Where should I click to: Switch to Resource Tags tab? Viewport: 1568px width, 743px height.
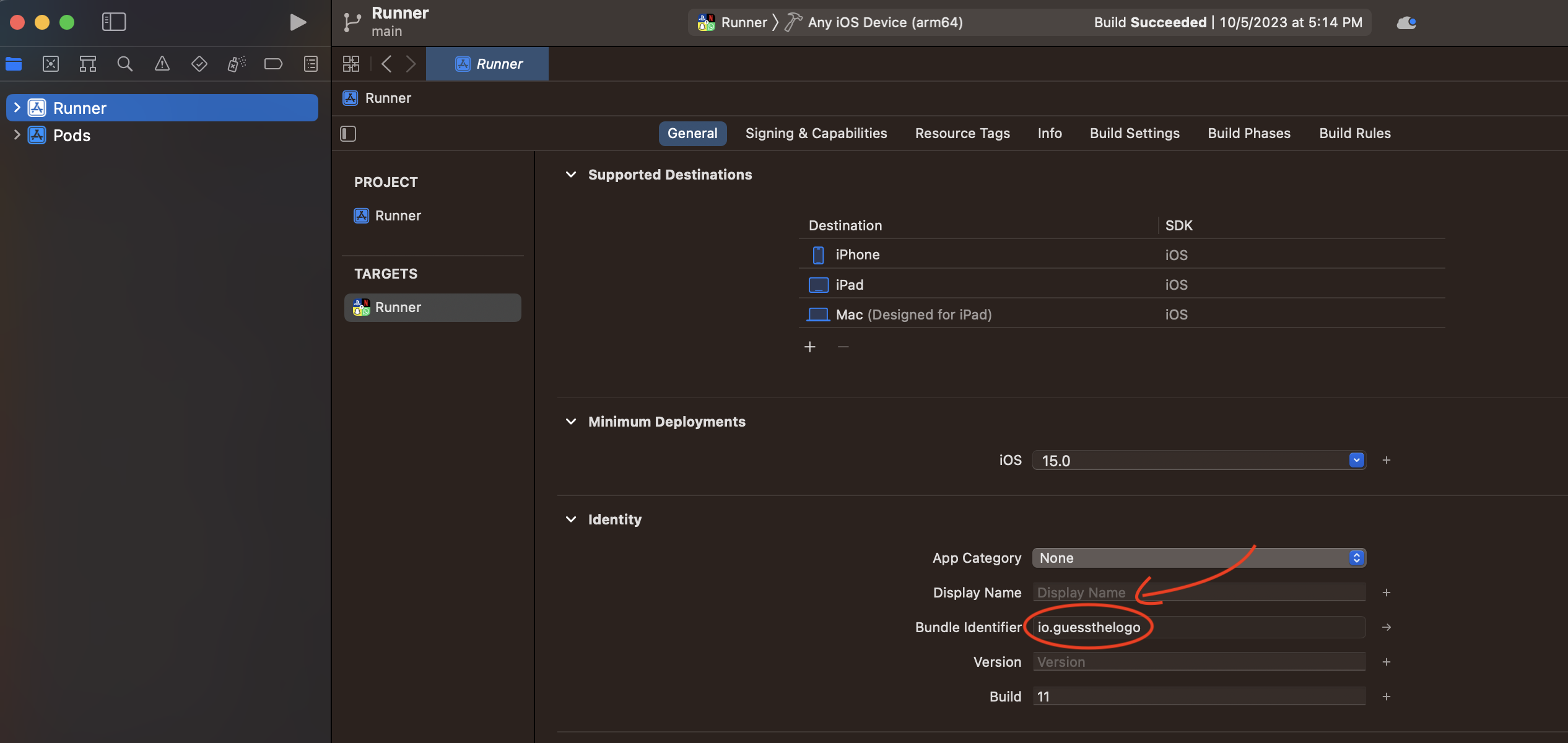(962, 134)
